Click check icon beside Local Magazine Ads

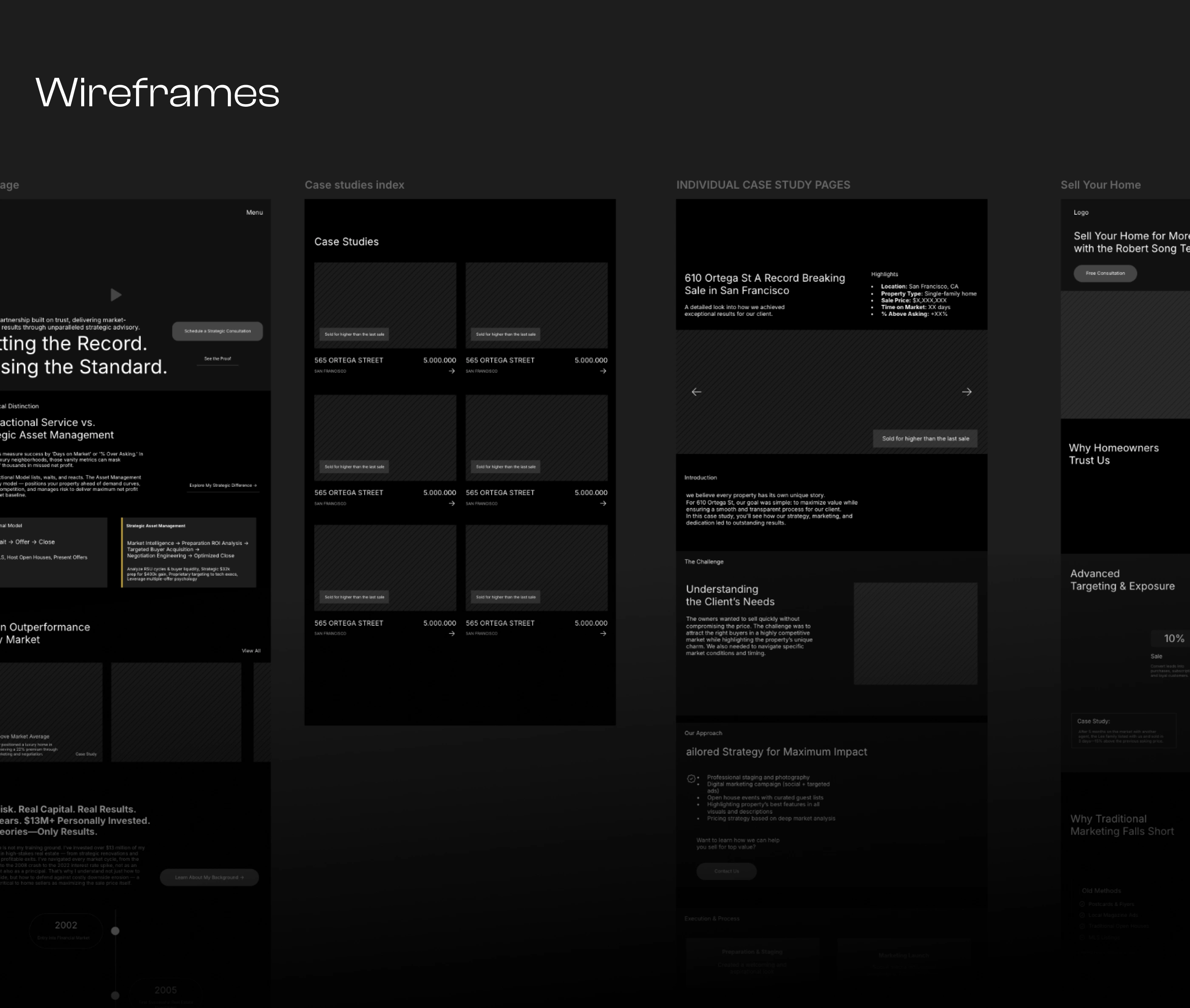tap(1082, 915)
